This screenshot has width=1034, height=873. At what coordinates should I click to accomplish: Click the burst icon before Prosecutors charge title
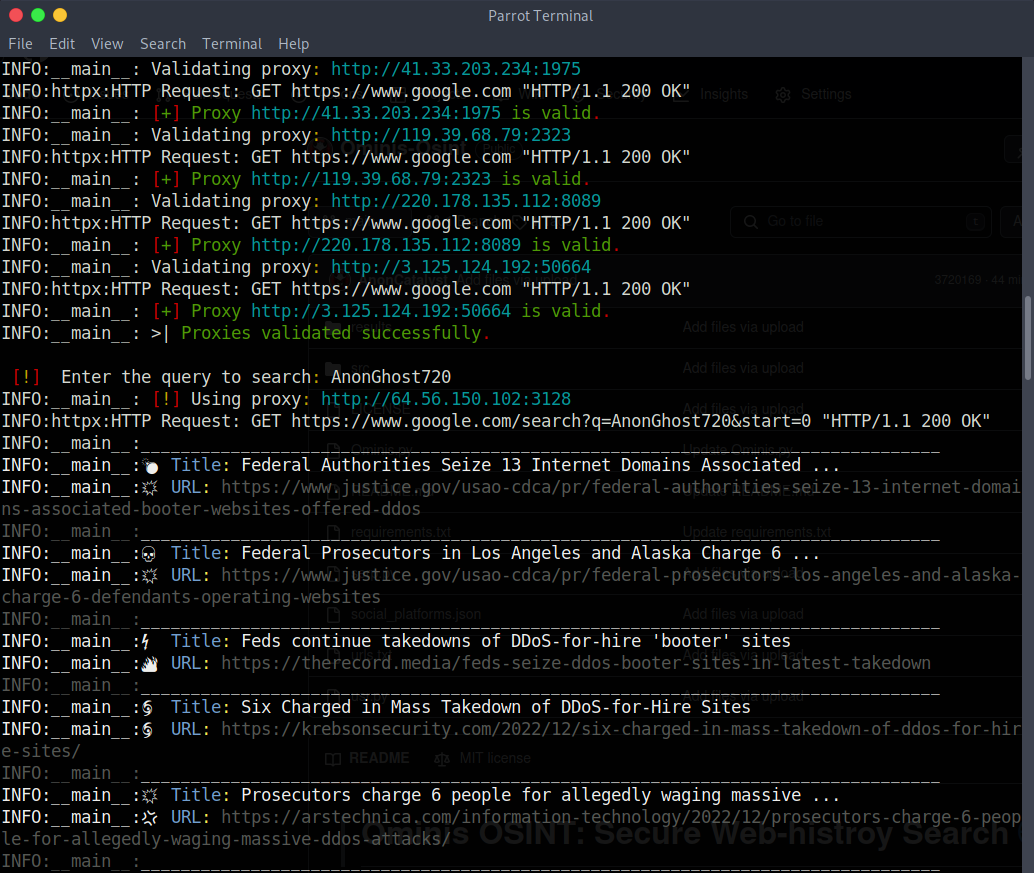click(150, 795)
